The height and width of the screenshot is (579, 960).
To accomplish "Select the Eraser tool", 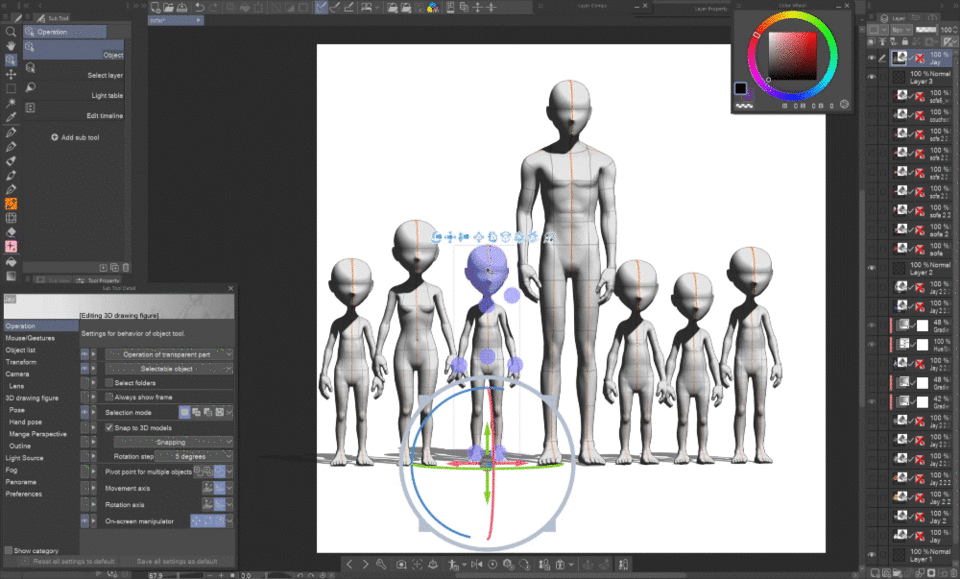I will click(10, 232).
